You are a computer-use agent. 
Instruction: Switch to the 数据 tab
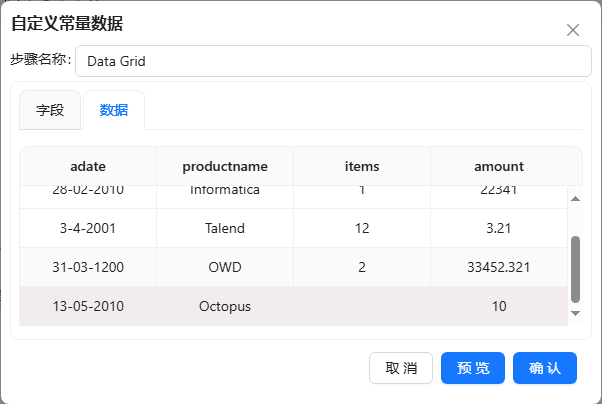(x=114, y=110)
